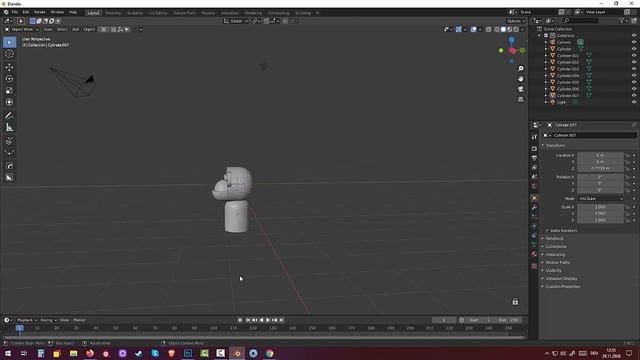This screenshot has height=360, width=640.
Task: Open the Output properties tab icon
Action: tap(534, 158)
